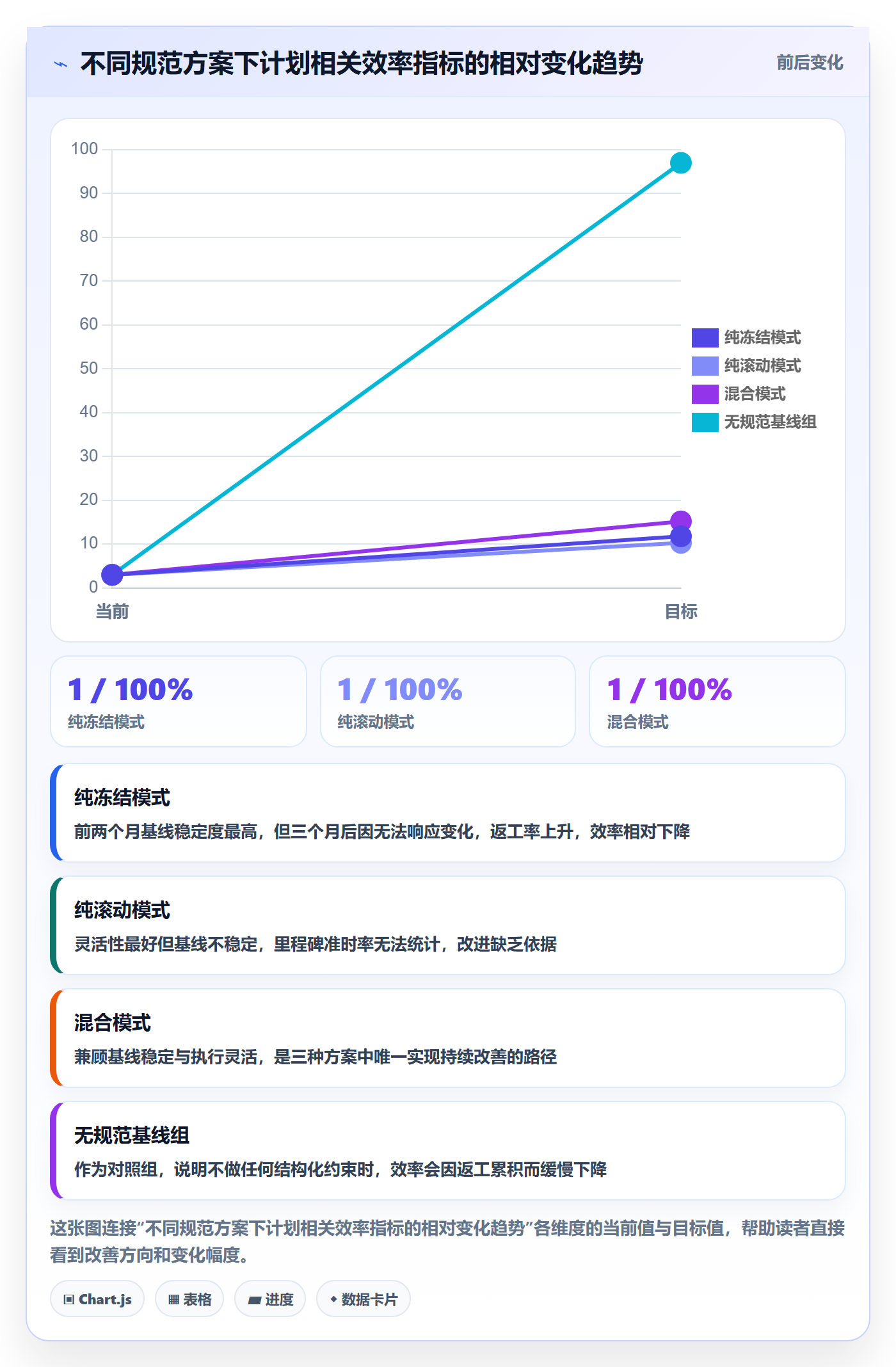896x1367 pixels.
Task: Select the 混合模式 description card heading
Action: [113, 1023]
